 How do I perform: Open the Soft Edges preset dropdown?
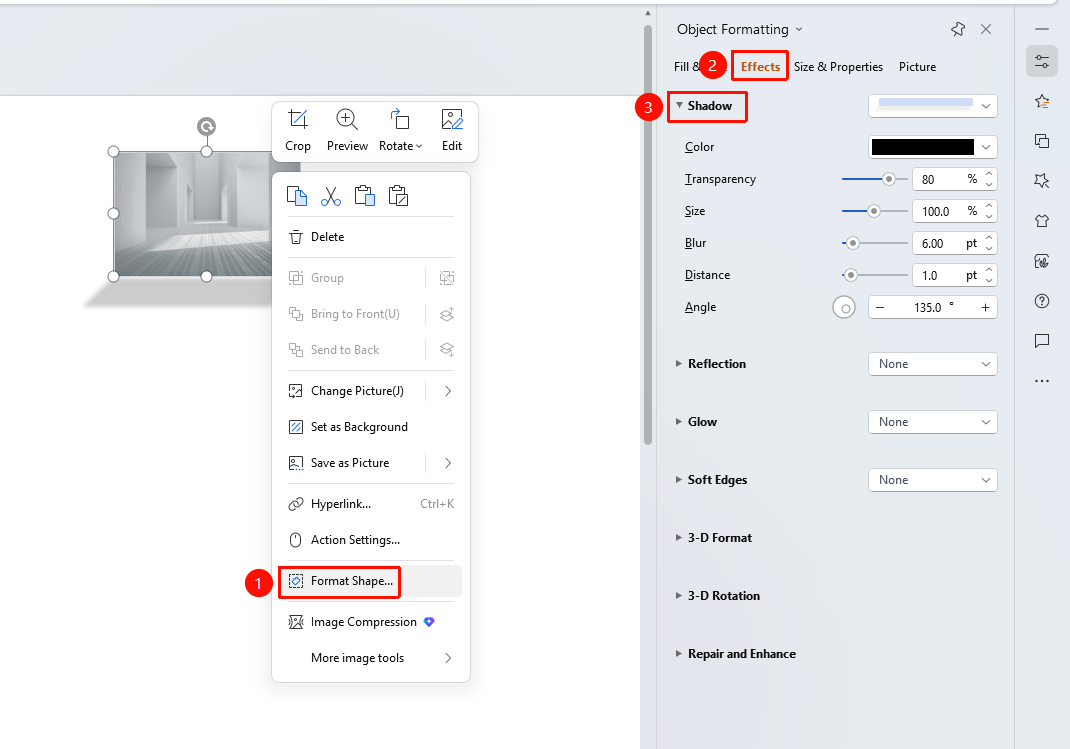coord(933,480)
